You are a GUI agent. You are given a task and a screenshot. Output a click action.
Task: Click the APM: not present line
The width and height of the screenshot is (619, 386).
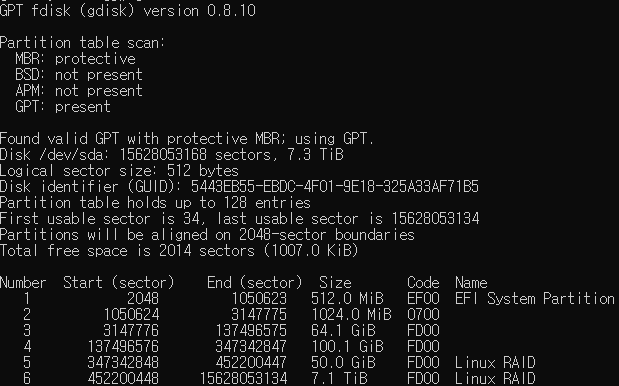pos(79,91)
